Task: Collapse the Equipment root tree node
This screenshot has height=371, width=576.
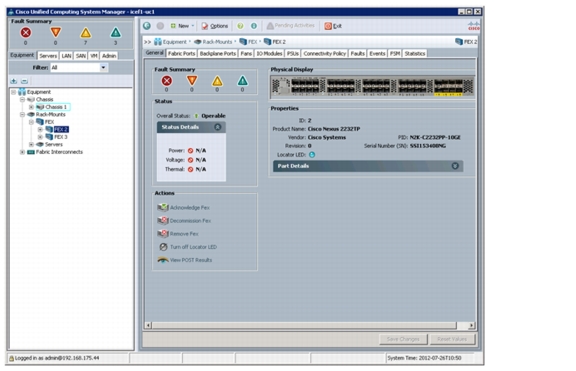Action: pos(14,92)
